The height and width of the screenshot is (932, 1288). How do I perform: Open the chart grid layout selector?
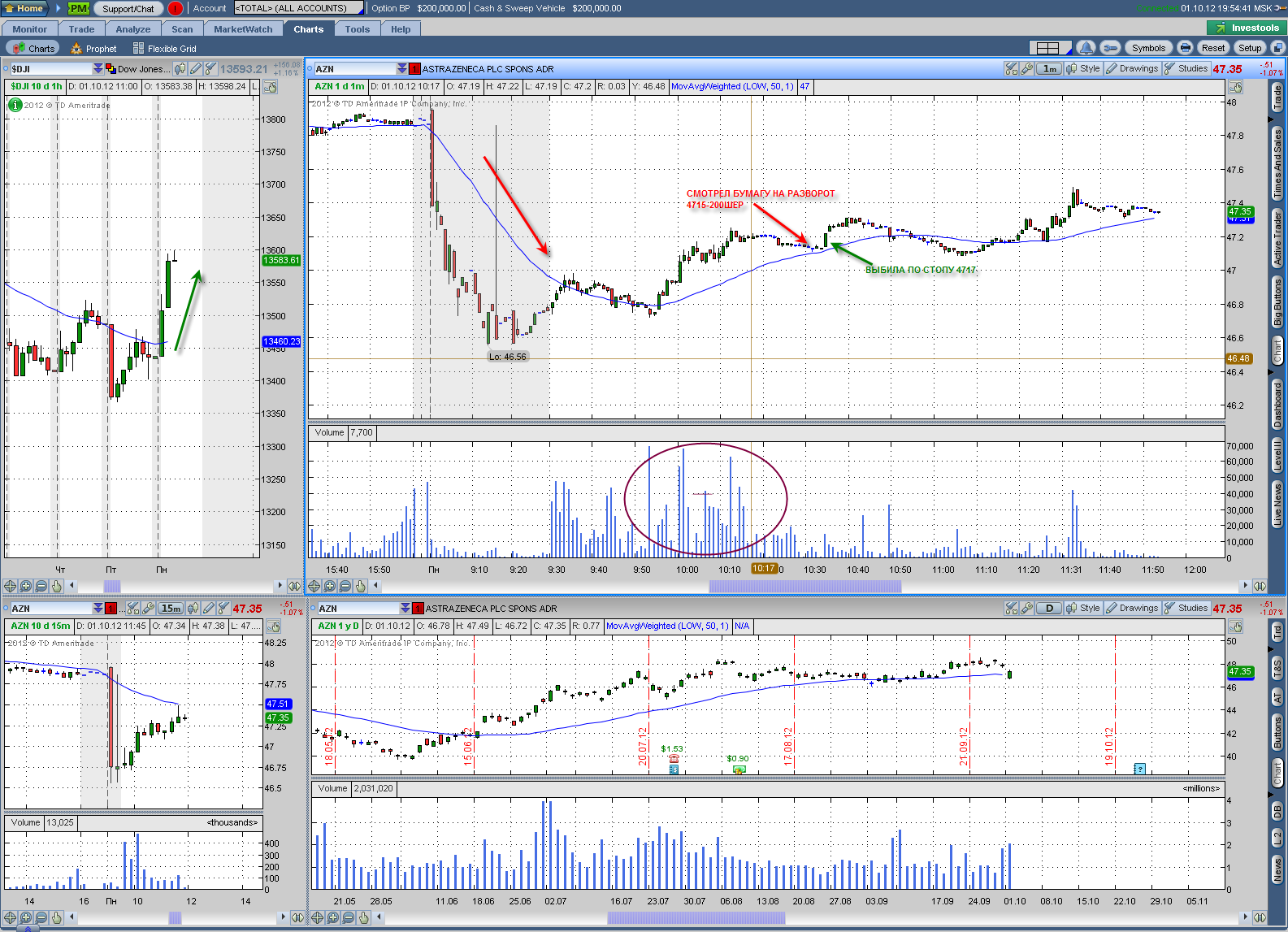[x=1050, y=48]
